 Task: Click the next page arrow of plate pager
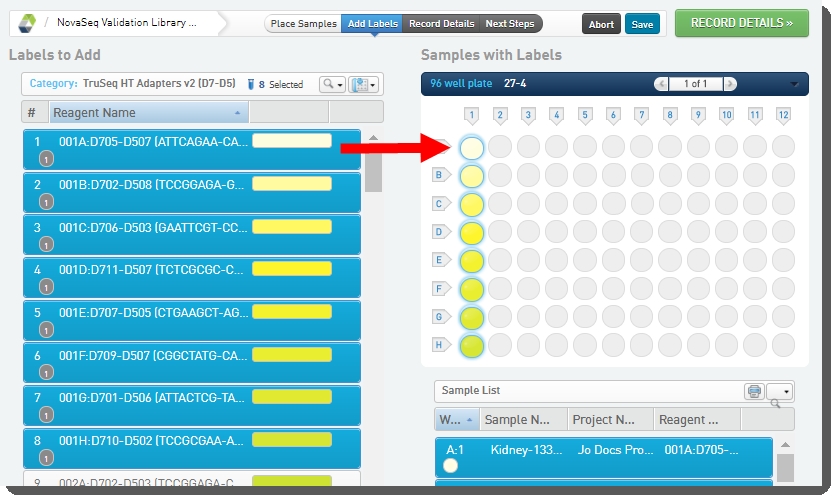click(730, 84)
